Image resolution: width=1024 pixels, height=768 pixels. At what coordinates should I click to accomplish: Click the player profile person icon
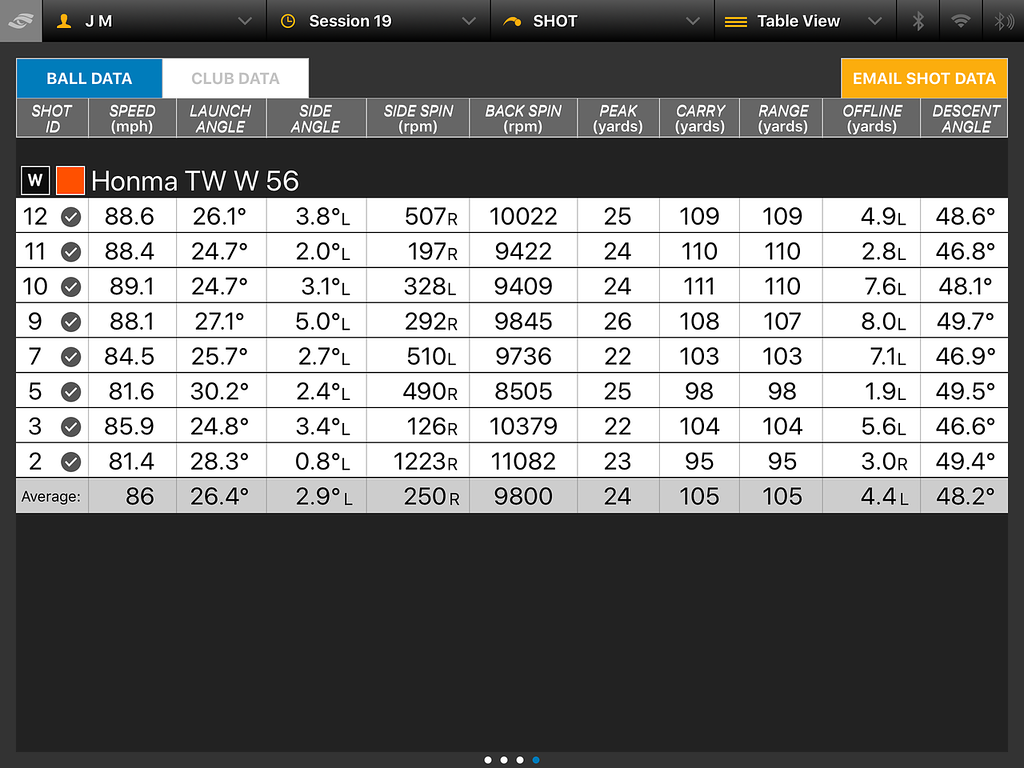pyautogui.click(x=64, y=22)
